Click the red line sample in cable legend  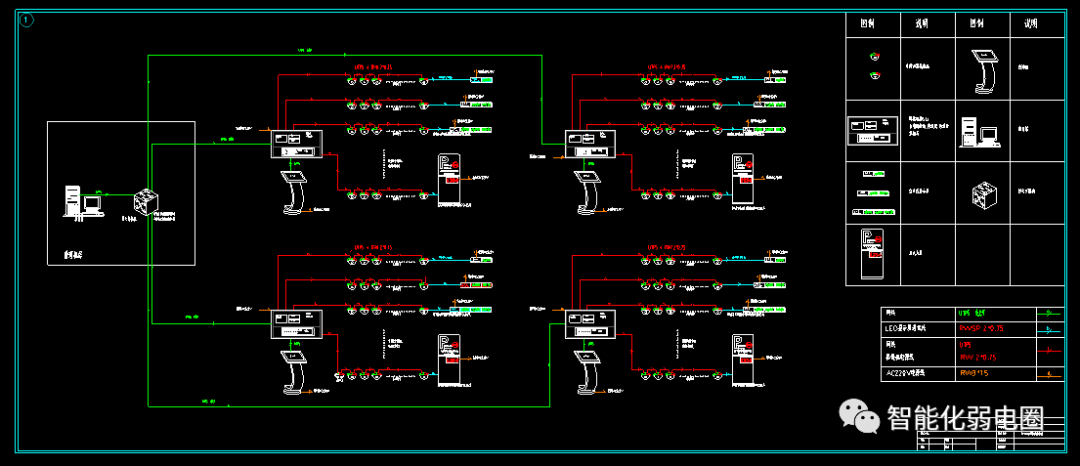[x=1051, y=350]
